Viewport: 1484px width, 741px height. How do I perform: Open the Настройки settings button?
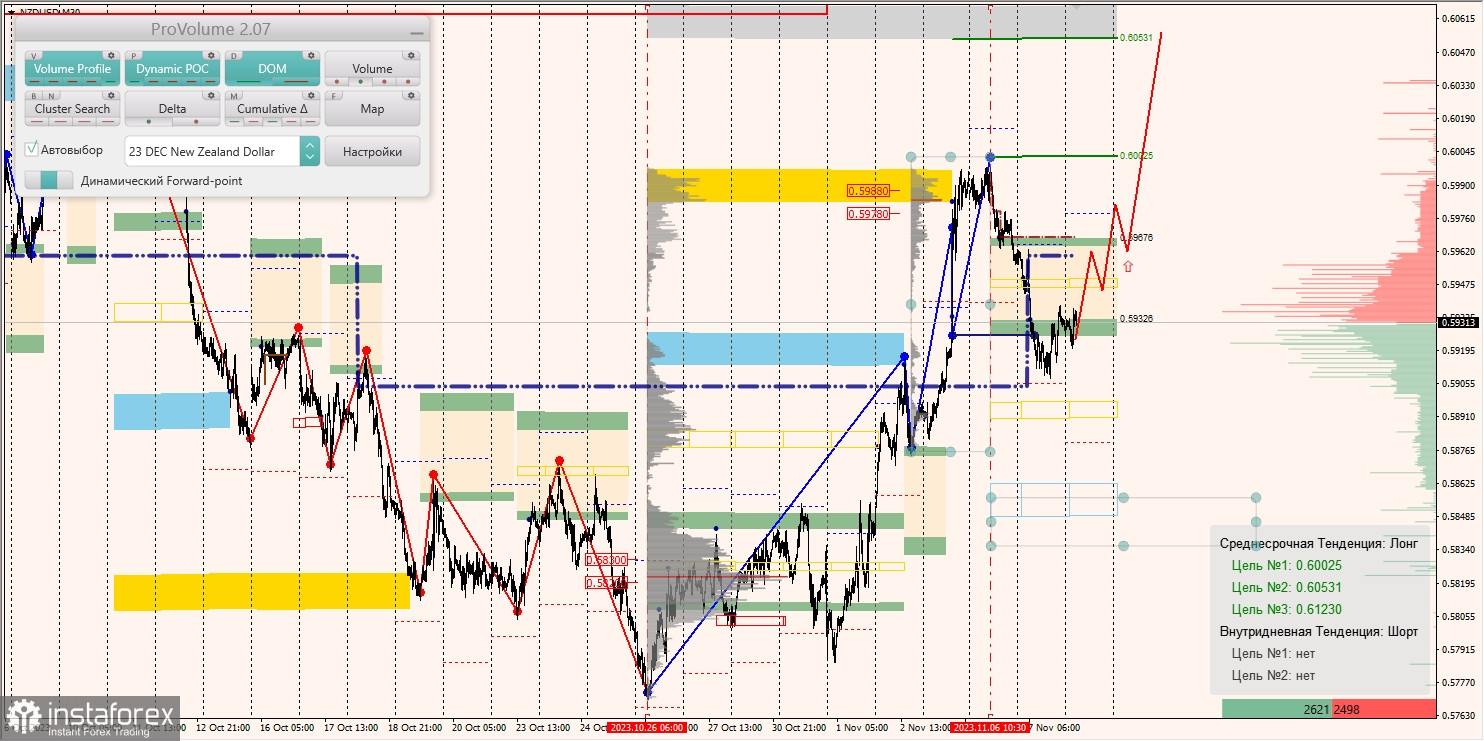372,151
